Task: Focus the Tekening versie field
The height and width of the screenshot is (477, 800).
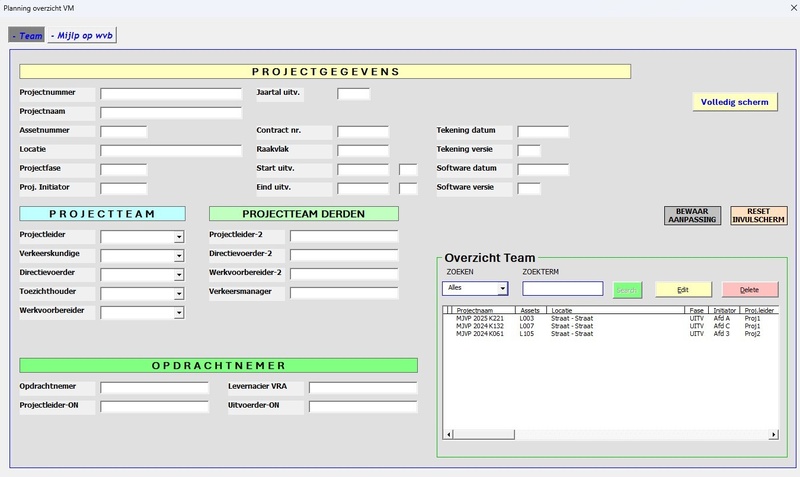Action: tap(529, 150)
